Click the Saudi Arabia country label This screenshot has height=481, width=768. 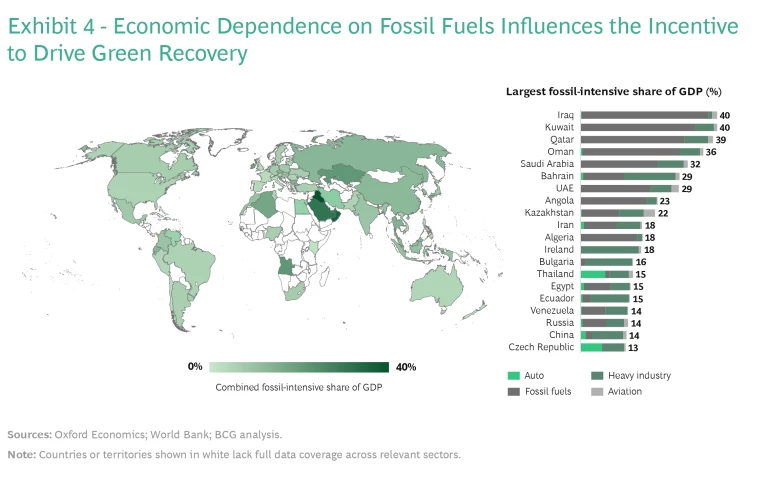click(x=547, y=164)
